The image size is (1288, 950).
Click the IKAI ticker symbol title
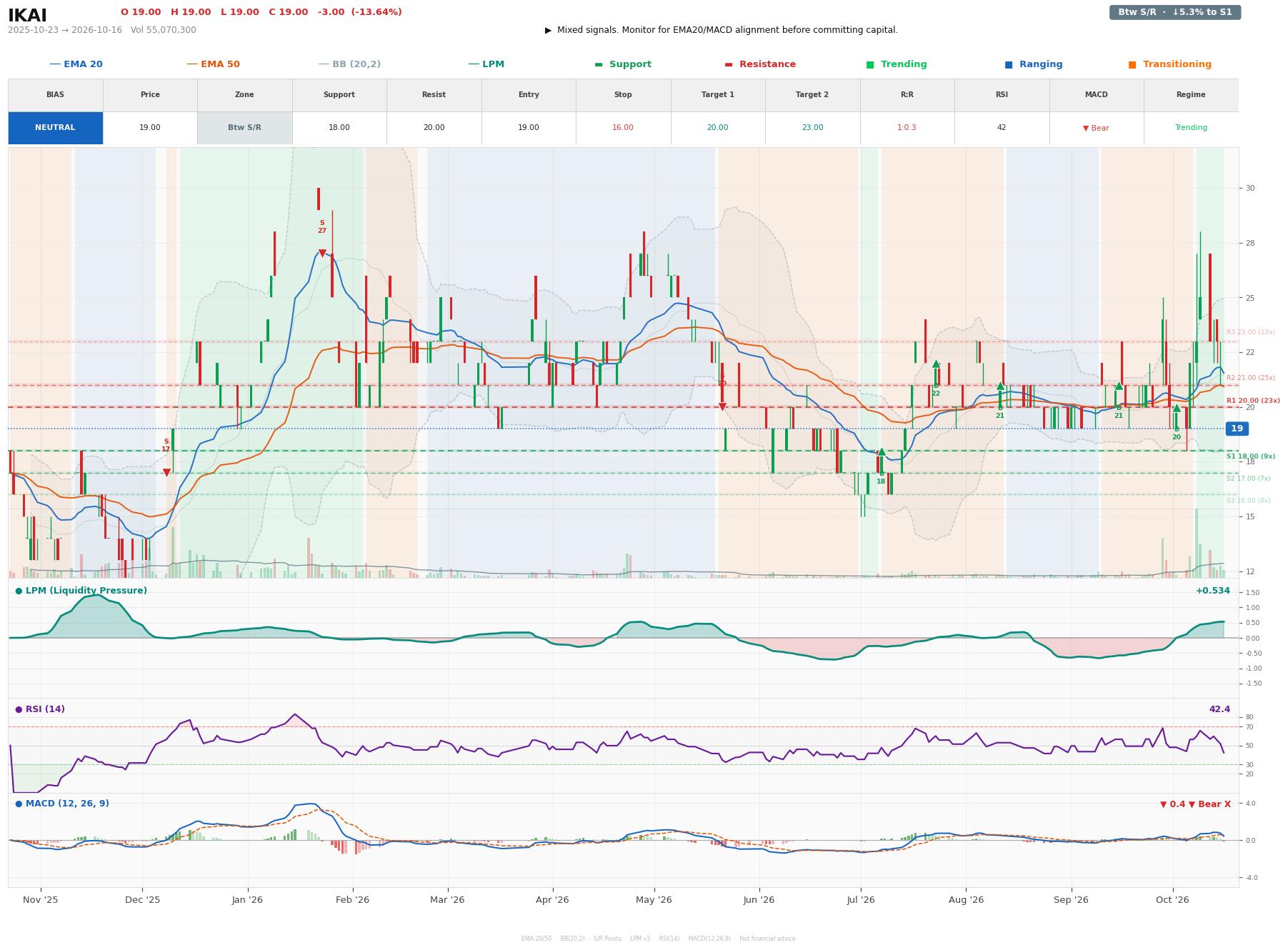(x=27, y=16)
